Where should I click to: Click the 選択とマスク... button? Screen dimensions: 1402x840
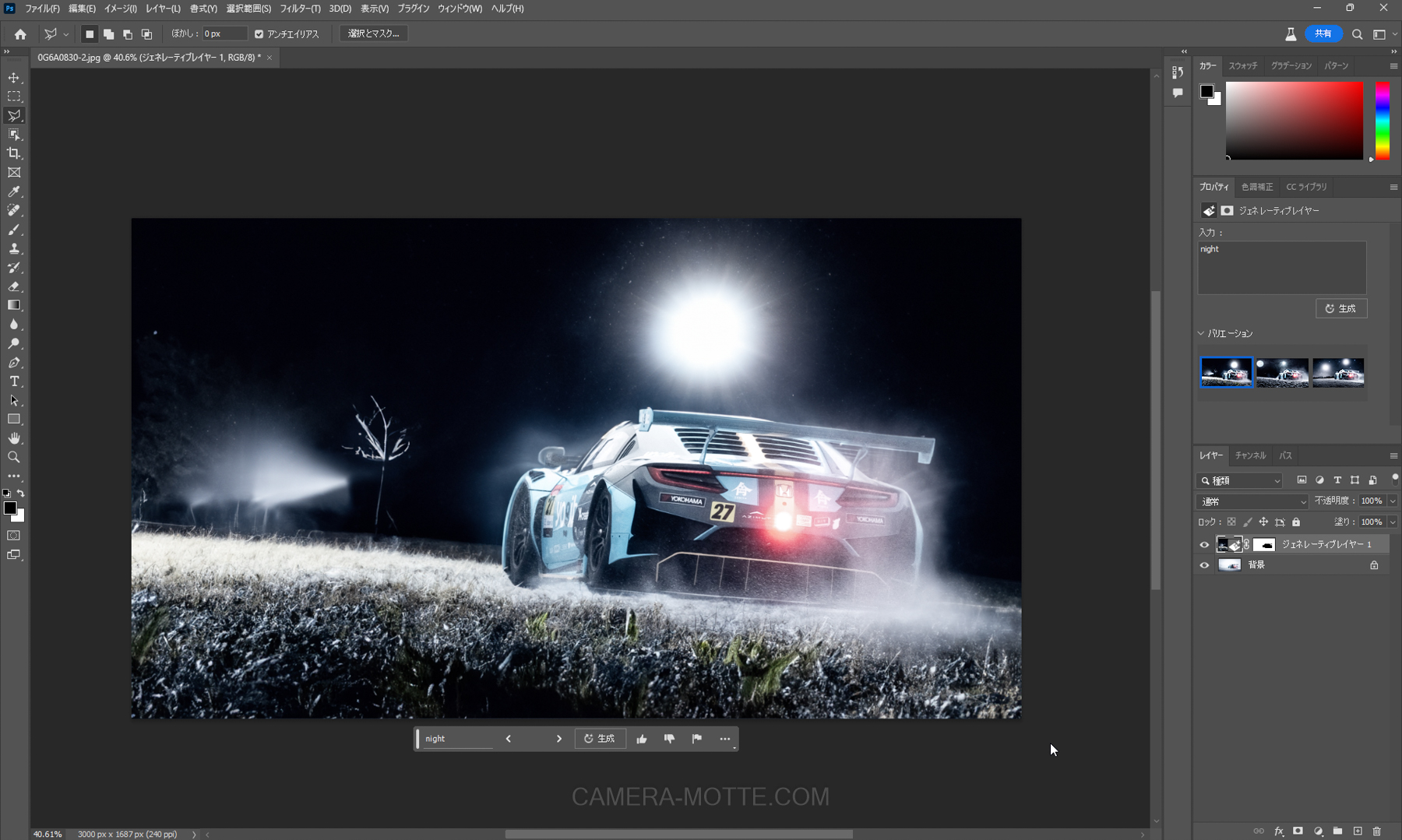click(373, 33)
